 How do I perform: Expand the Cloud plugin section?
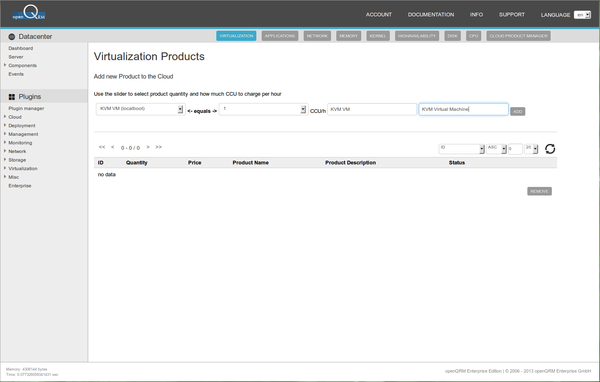click(x=15, y=117)
